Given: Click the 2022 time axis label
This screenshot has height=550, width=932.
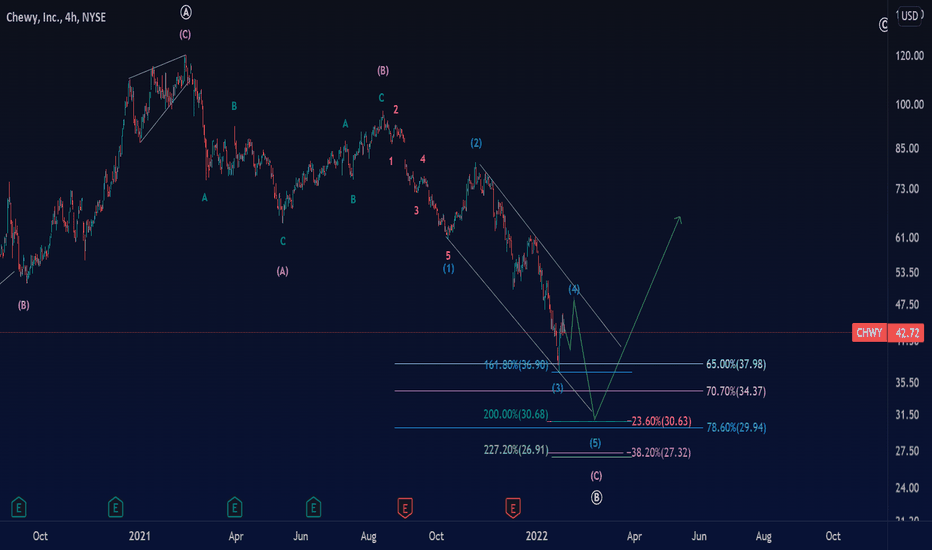Looking at the screenshot, I should (537, 536).
